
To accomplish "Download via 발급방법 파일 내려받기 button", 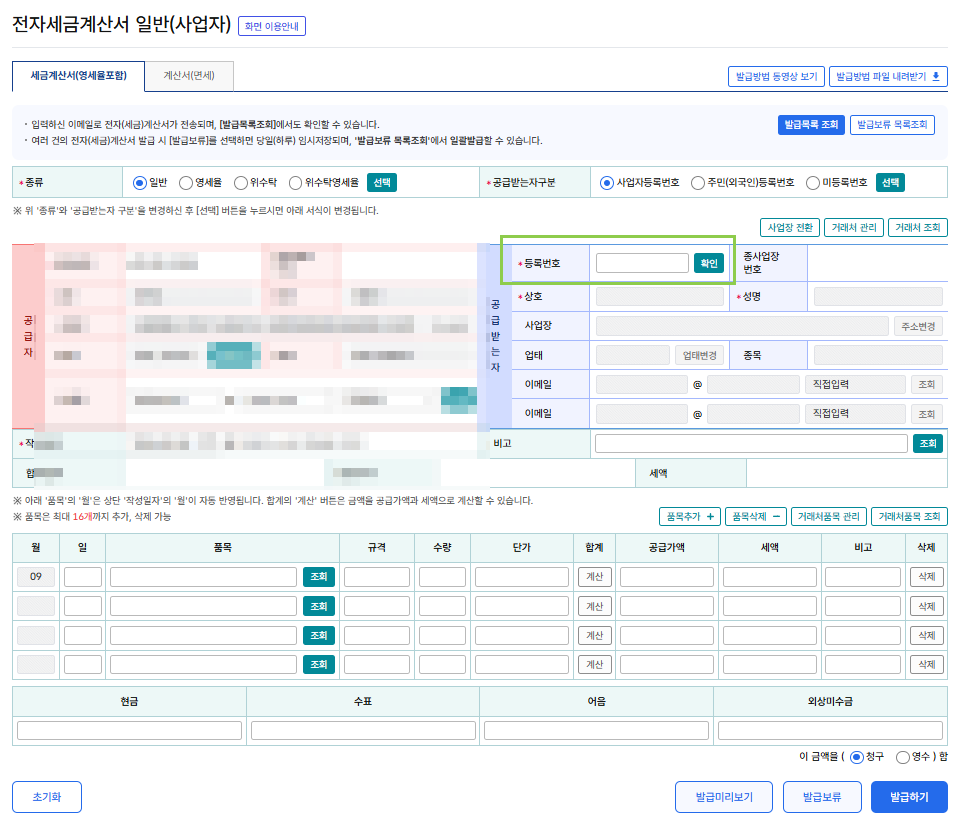I will coord(888,77).
